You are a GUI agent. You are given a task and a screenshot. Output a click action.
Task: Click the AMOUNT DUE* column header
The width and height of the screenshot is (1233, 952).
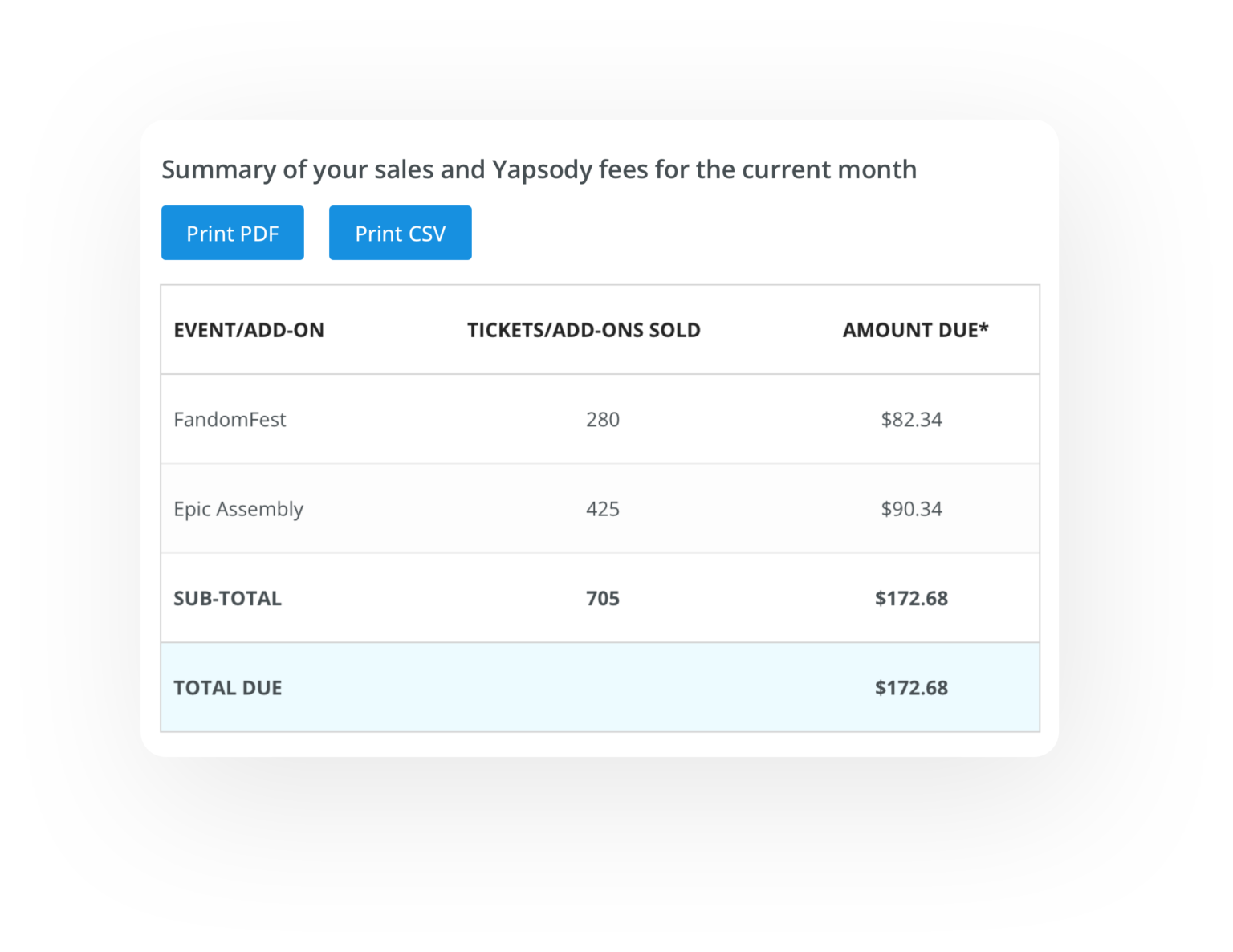(914, 330)
